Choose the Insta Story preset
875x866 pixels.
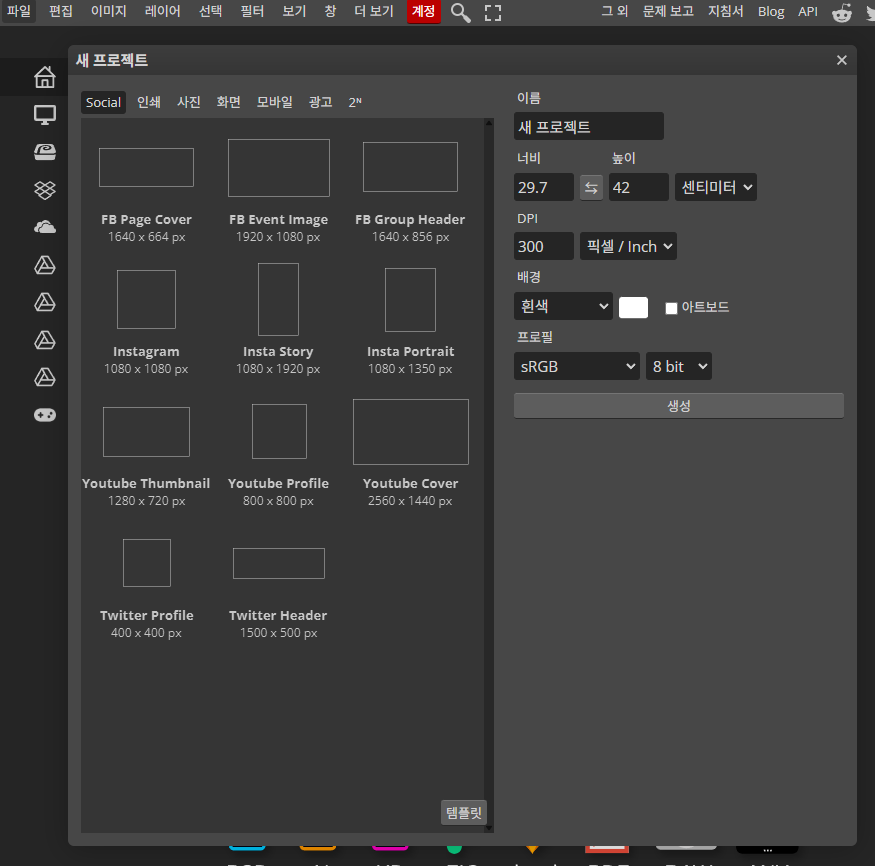[x=278, y=321]
